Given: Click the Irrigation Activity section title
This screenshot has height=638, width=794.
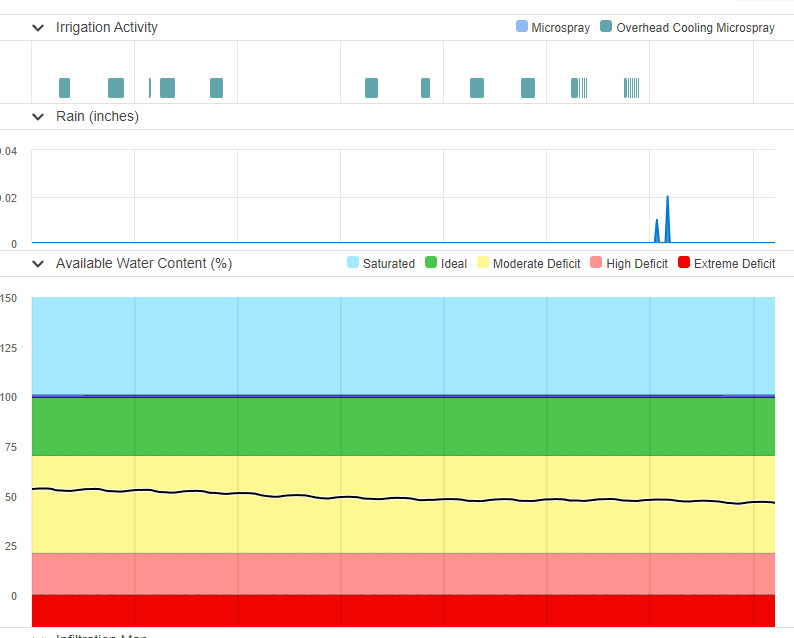Looking at the screenshot, I should [x=107, y=28].
